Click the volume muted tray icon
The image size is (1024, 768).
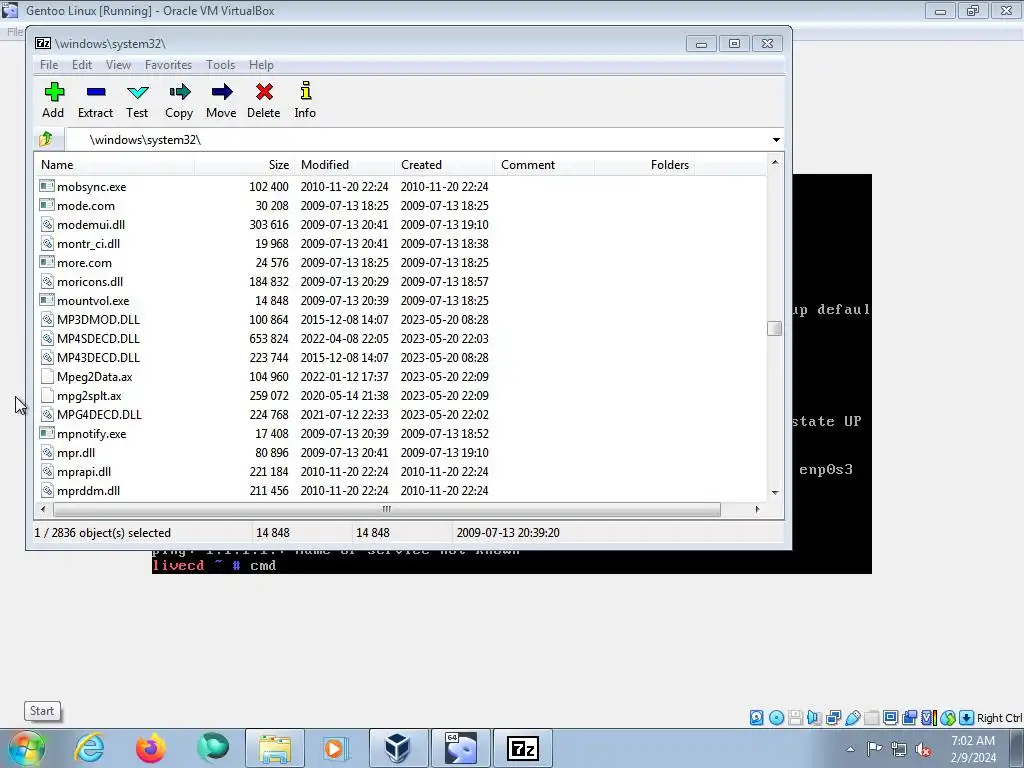(x=923, y=750)
